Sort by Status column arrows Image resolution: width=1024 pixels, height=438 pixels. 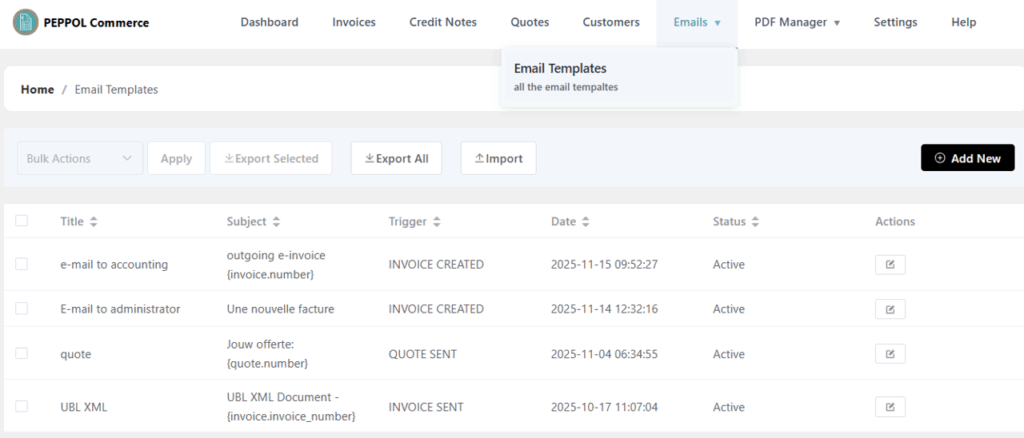coord(755,222)
